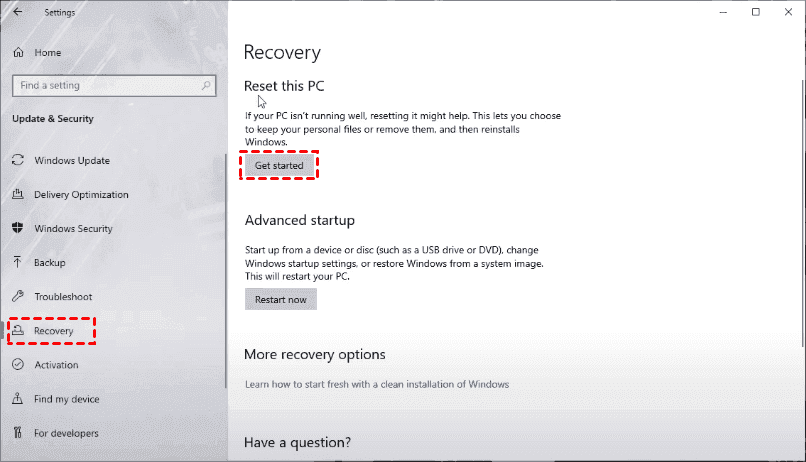Click the search magnifier icon
Viewport: 806px width, 462px height.
click(208, 86)
